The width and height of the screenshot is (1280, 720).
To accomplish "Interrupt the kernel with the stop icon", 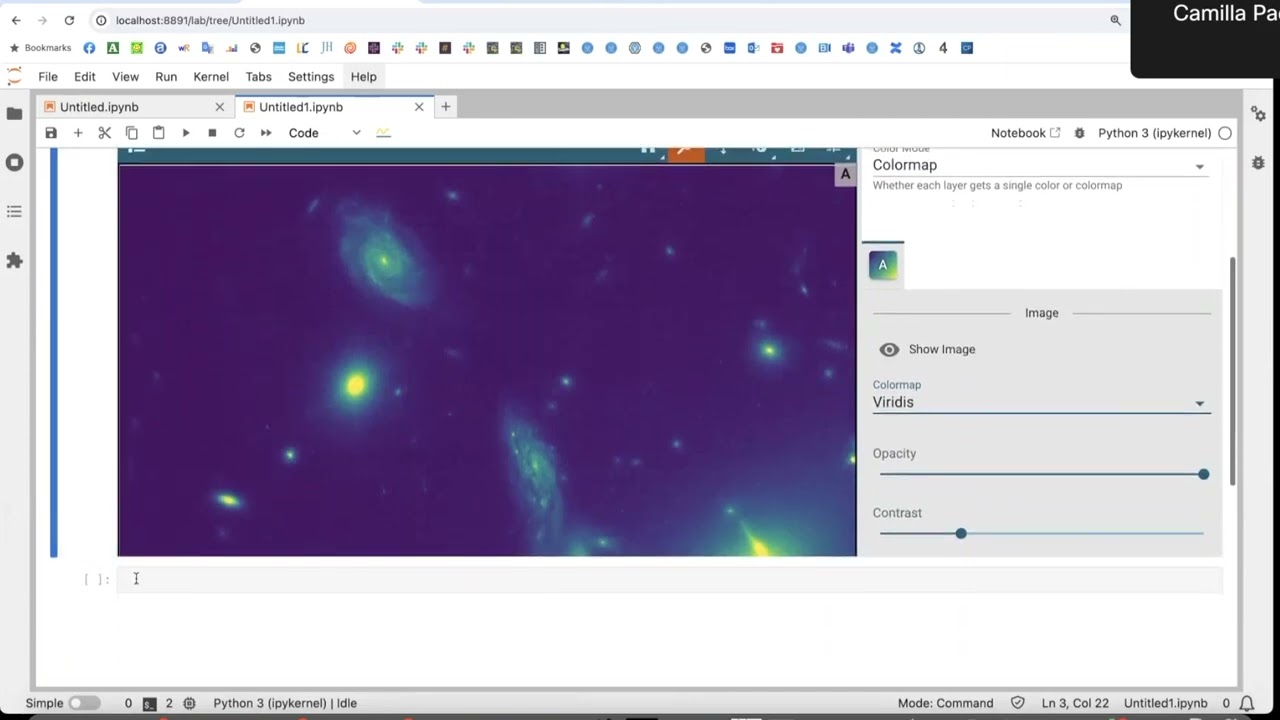I will tap(212, 133).
